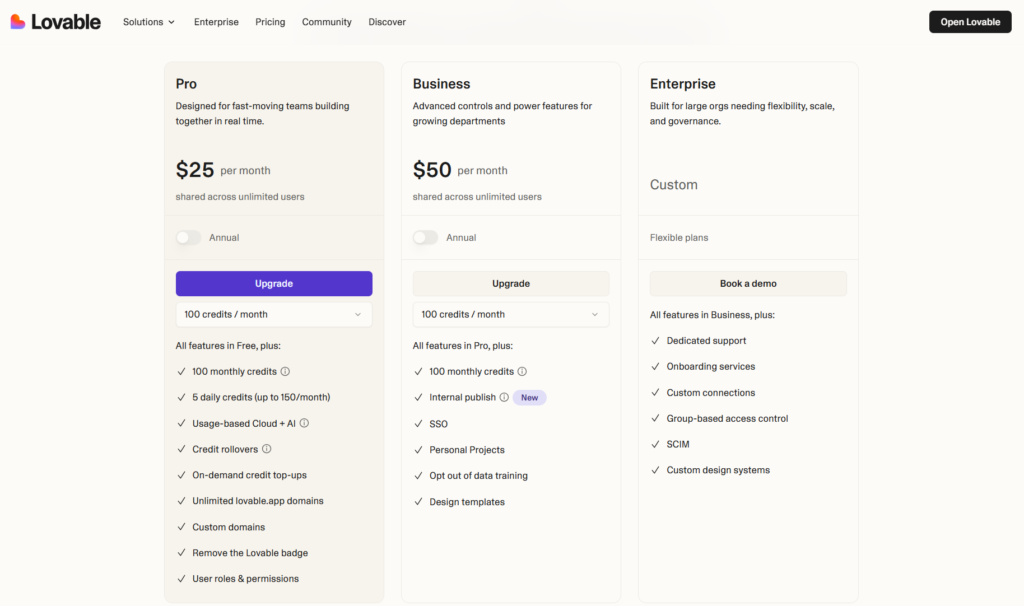Open the Pro credits per month dropdown
Screen dimensions: 1024x606
(x=273, y=314)
